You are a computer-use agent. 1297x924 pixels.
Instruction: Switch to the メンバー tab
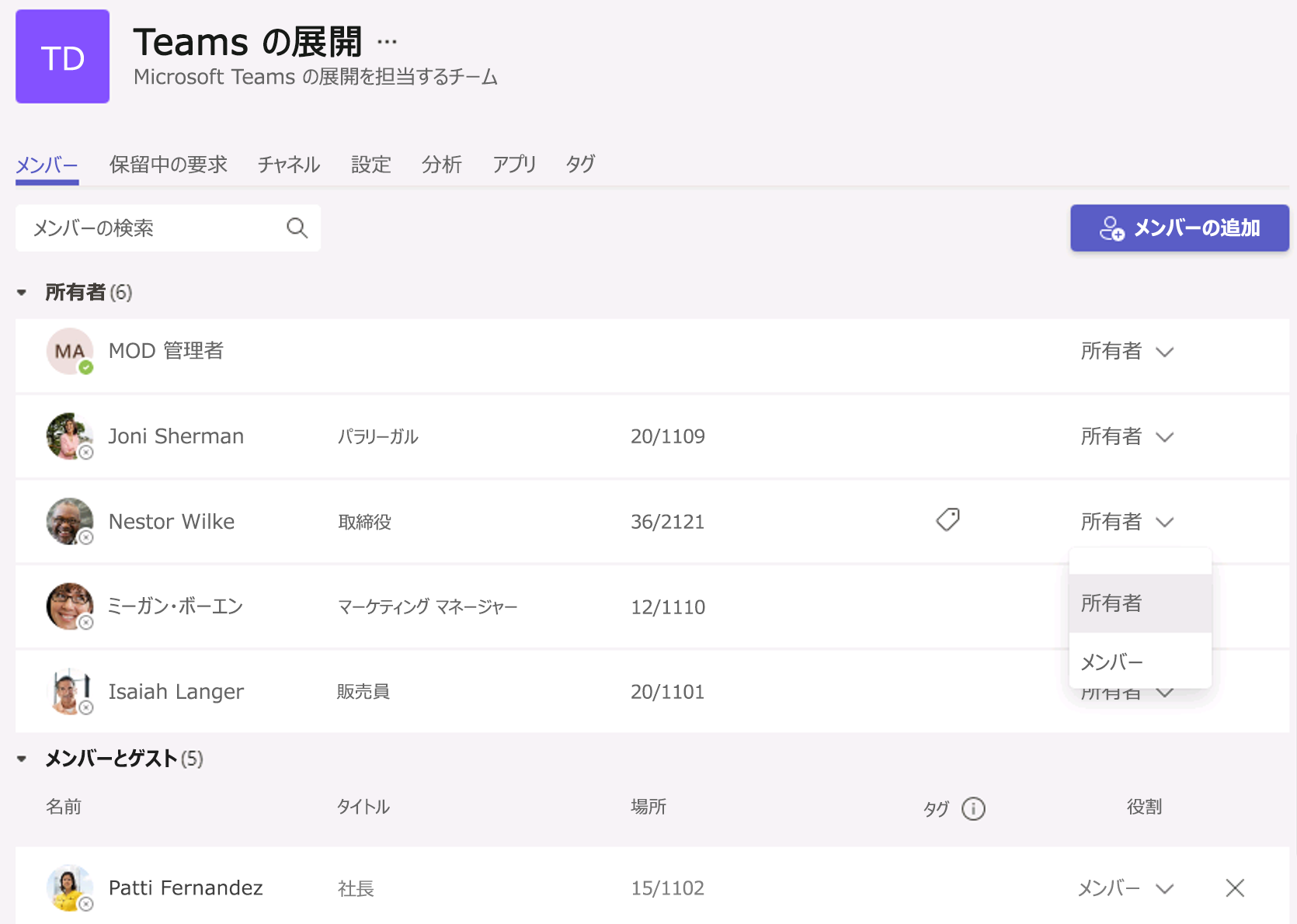point(47,165)
